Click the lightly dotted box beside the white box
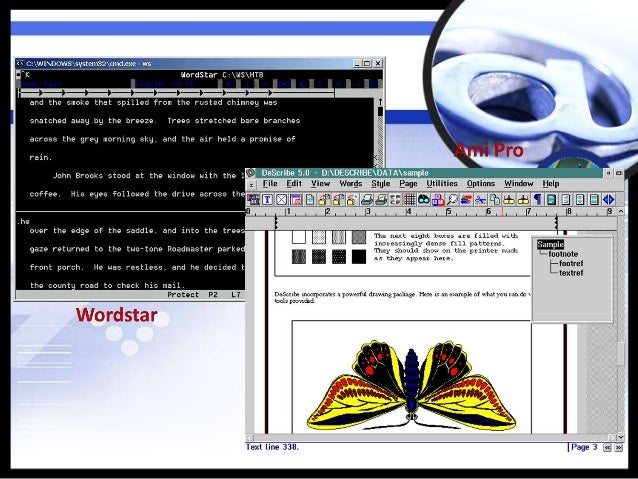 point(319,237)
